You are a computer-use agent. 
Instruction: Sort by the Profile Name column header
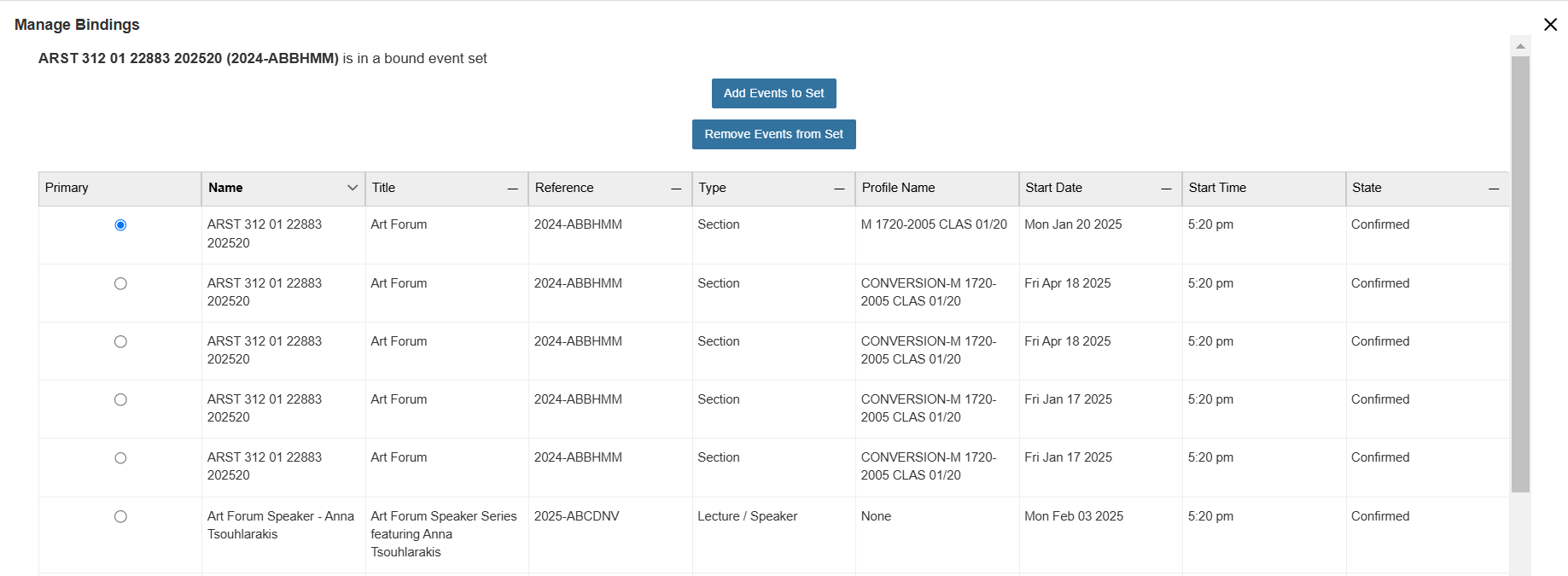[898, 188]
